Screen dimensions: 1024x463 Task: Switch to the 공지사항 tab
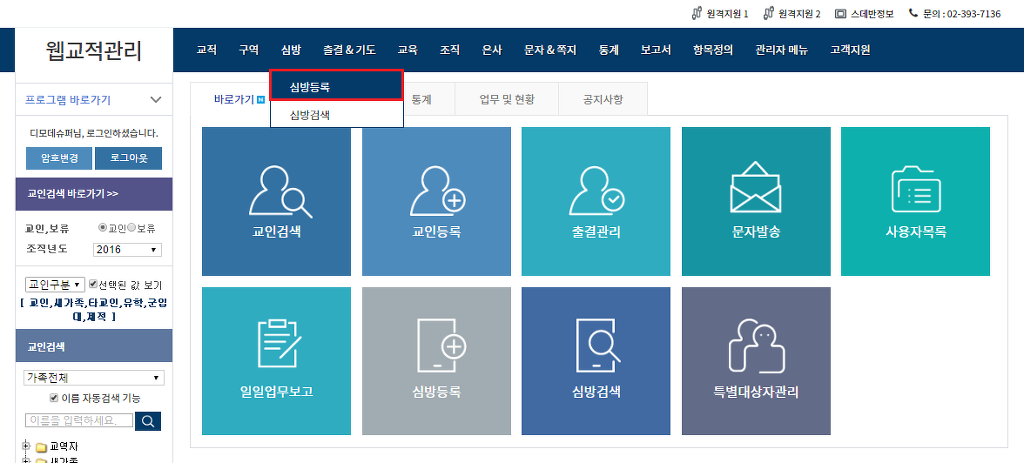[x=603, y=99]
